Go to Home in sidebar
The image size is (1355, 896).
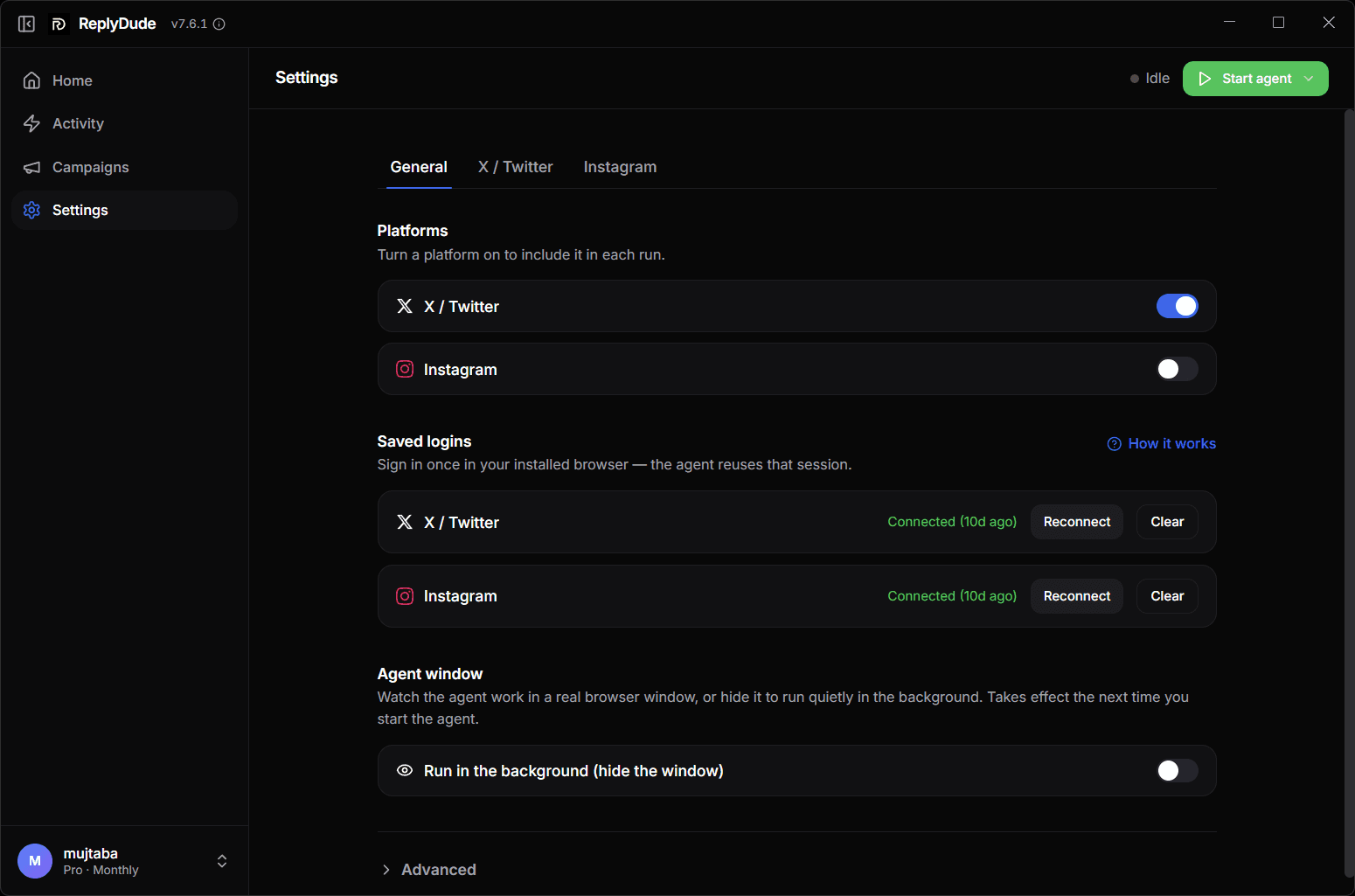(124, 80)
